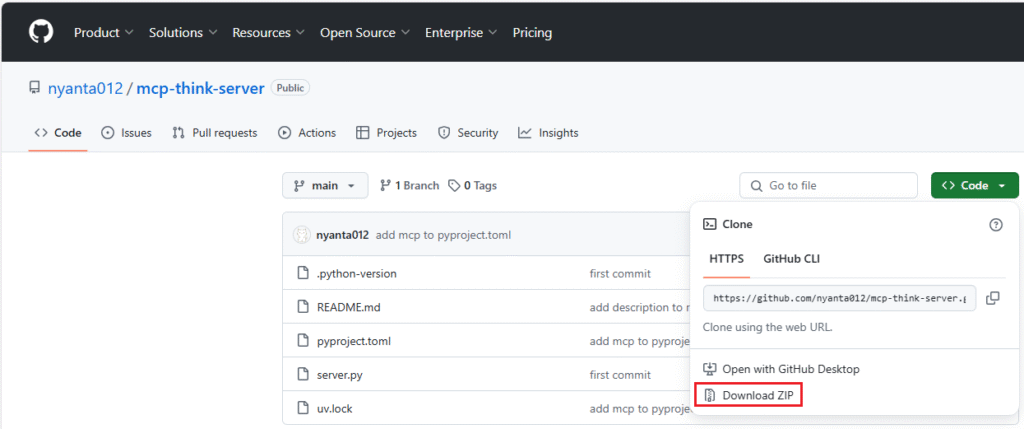Viewport: 1024px width, 429px height.
Task: Click the file icon beside README.md
Action: pos(302,307)
